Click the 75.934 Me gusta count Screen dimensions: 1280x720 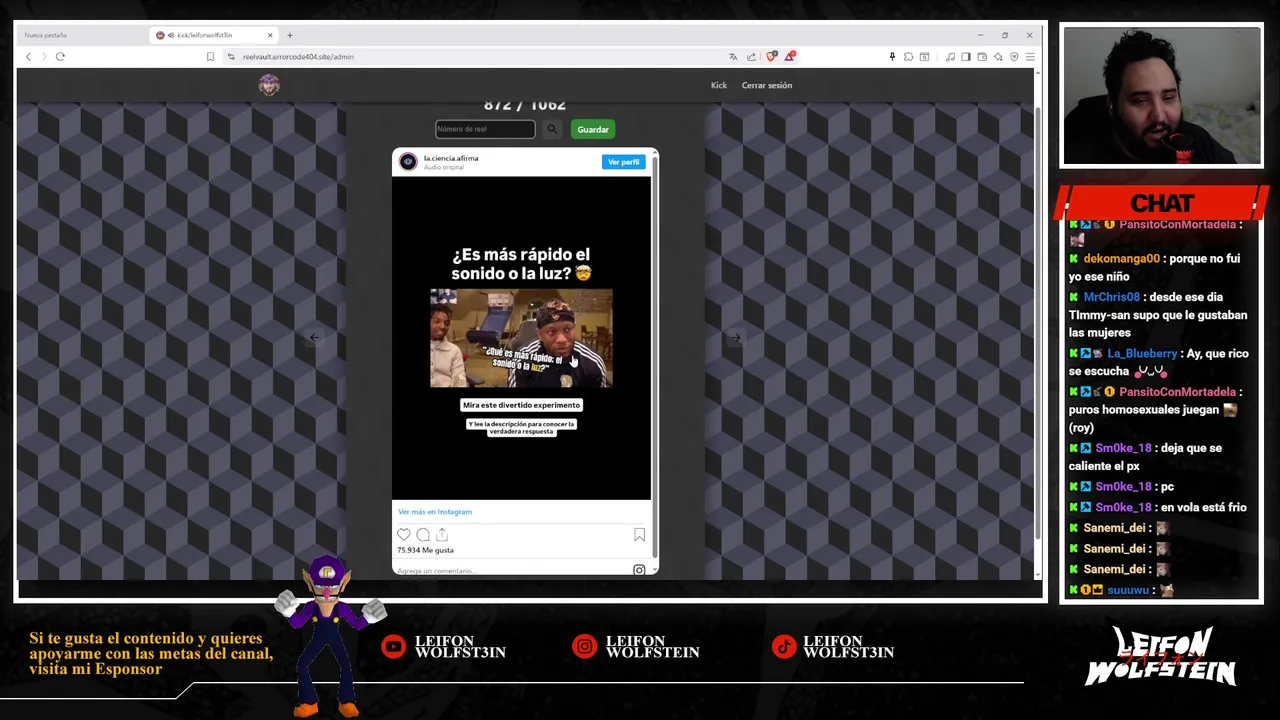point(425,550)
